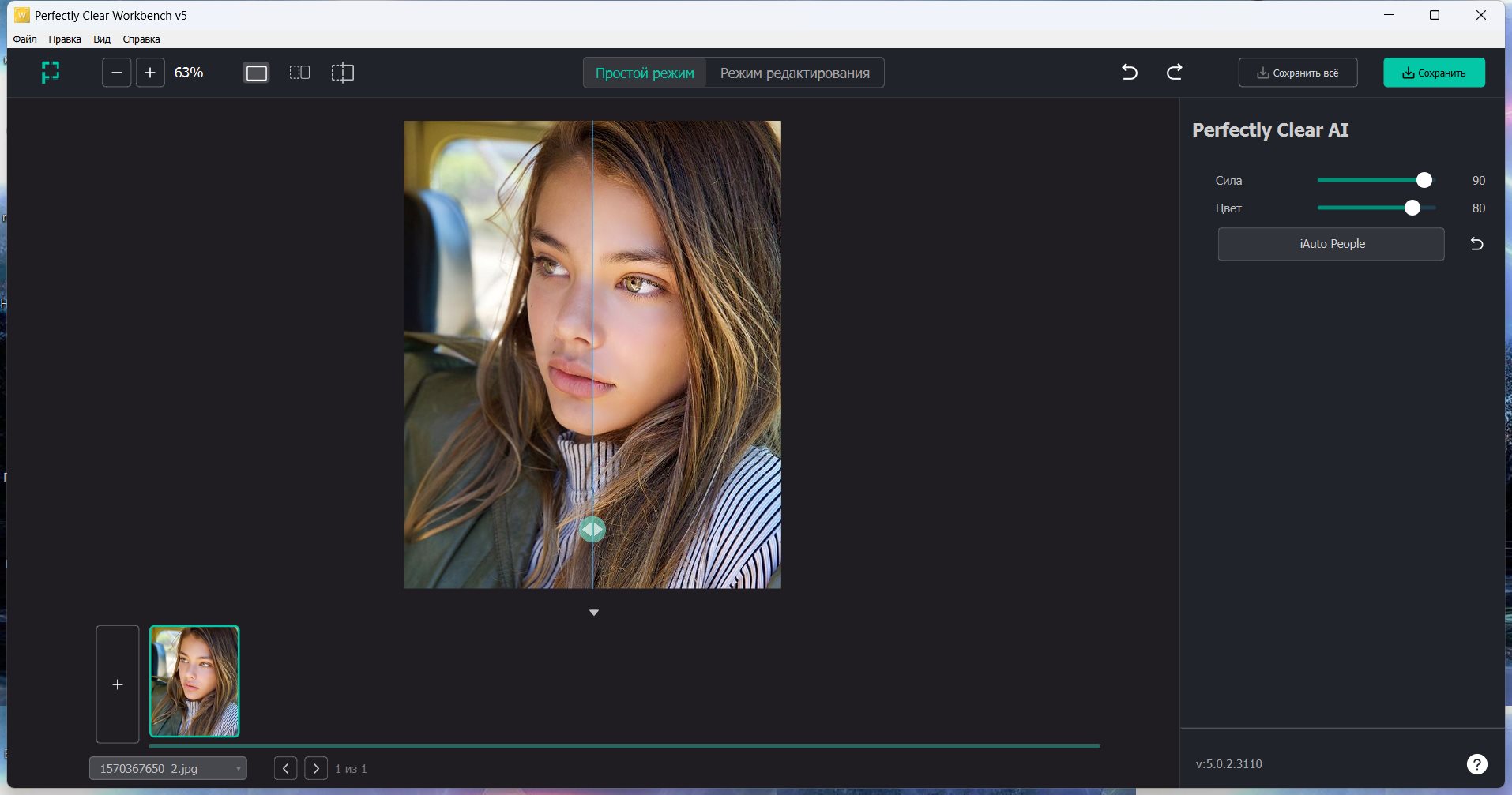Screen dimensions: 1512x795
Task: Add a new image with plus tile
Action: click(118, 684)
